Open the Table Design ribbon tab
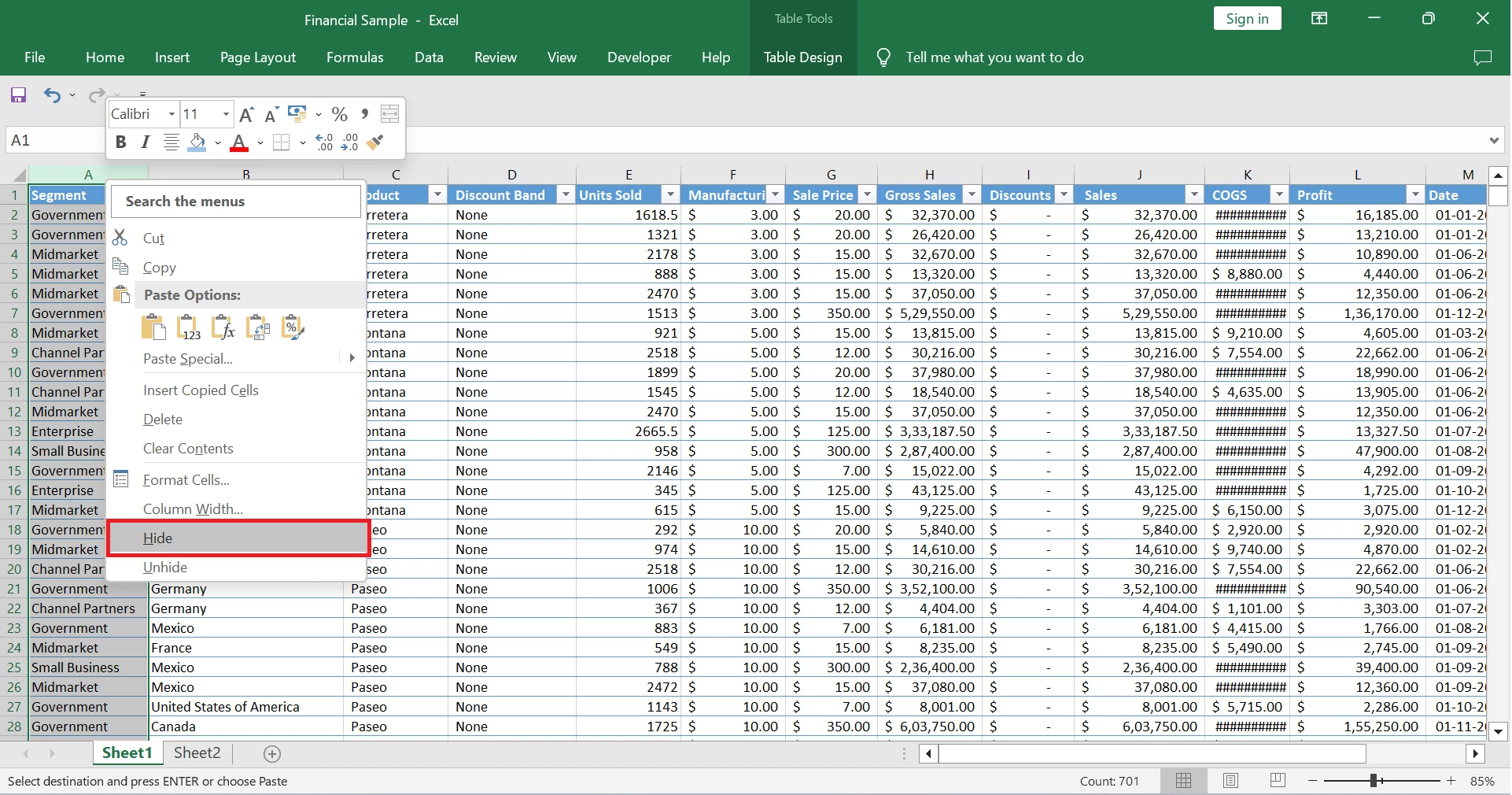 point(802,57)
